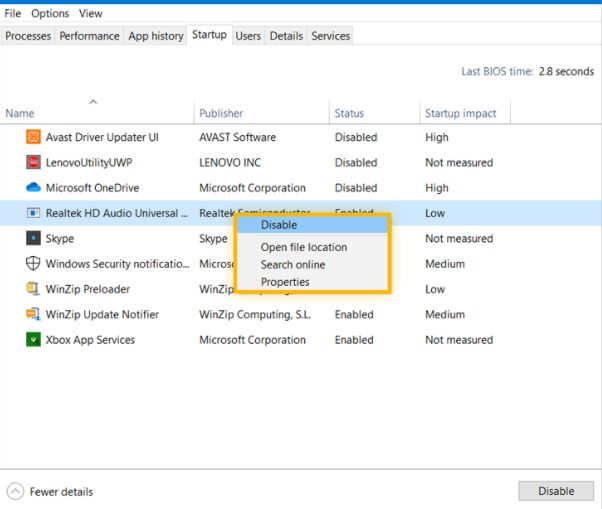Switch to the App history tab

tap(156, 36)
